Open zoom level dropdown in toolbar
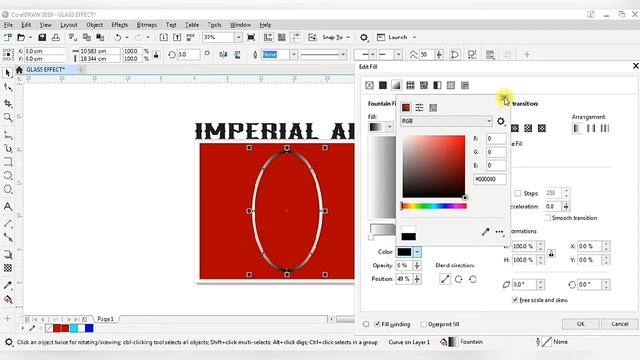 (238, 38)
